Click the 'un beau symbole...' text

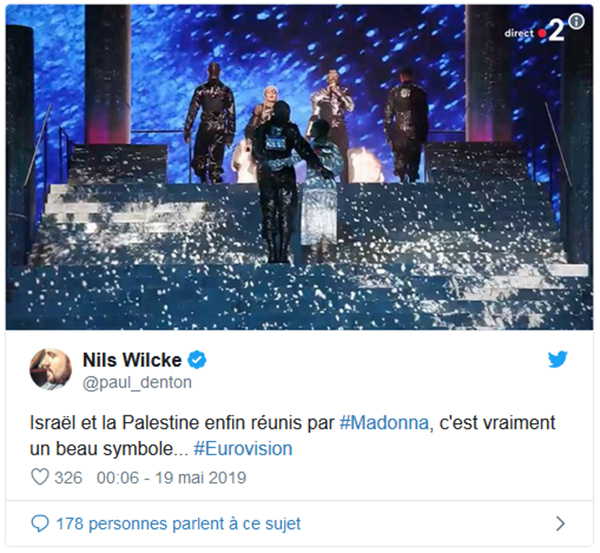[109, 449]
